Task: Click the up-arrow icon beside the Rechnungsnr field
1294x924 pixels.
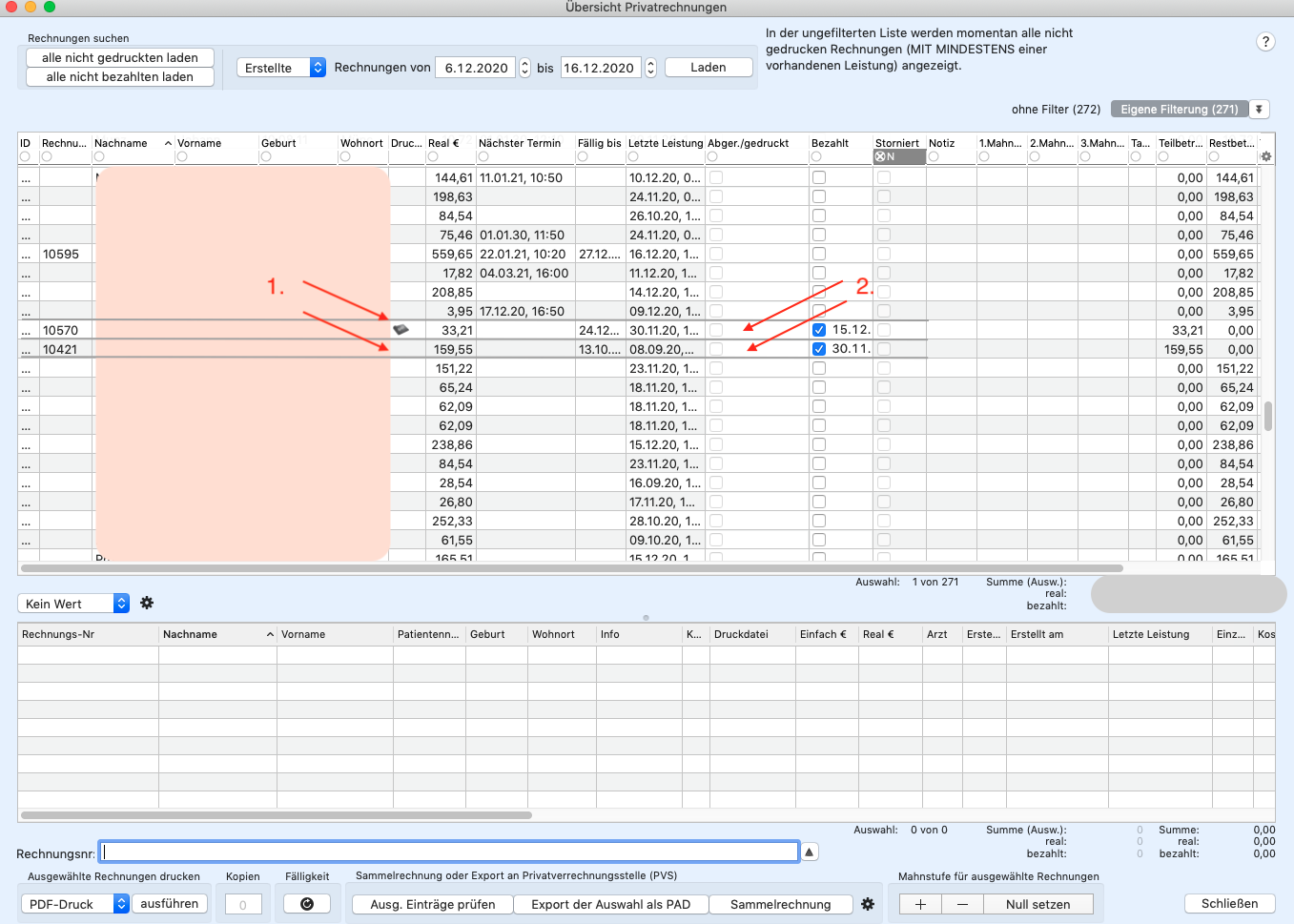Action: coord(810,852)
